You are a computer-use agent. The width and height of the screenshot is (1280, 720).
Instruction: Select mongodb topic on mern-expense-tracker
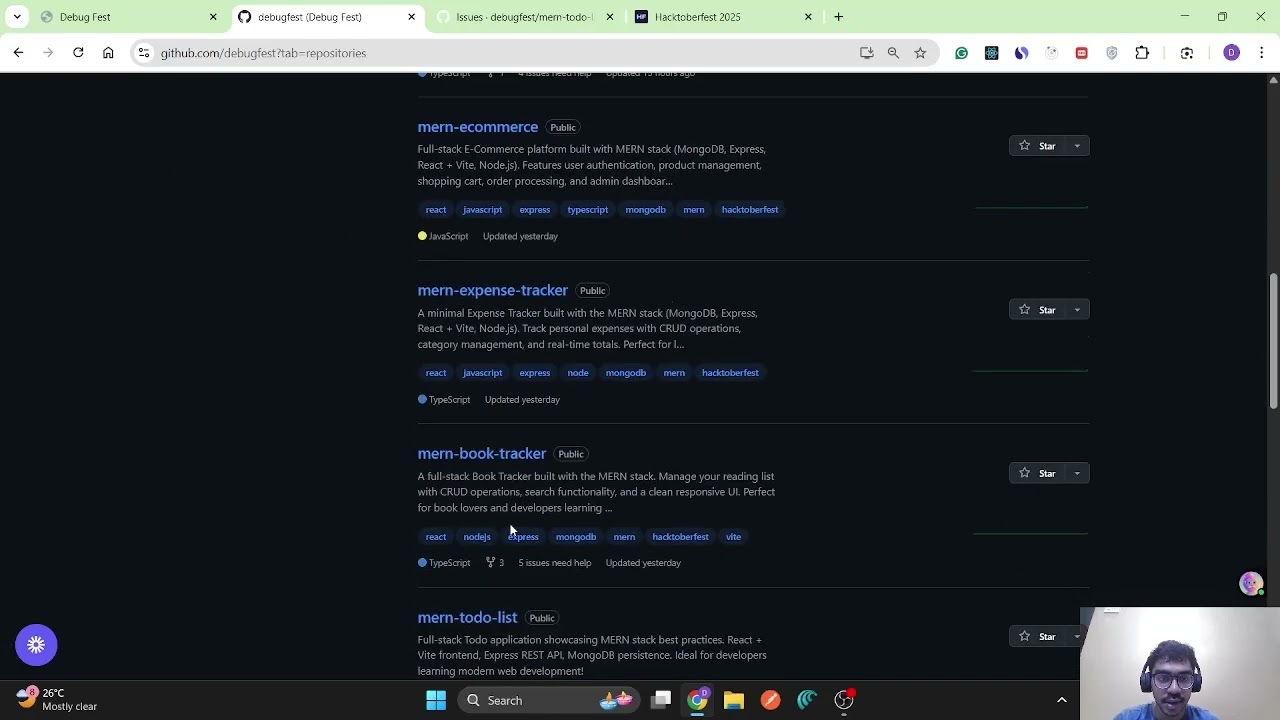coord(625,373)
